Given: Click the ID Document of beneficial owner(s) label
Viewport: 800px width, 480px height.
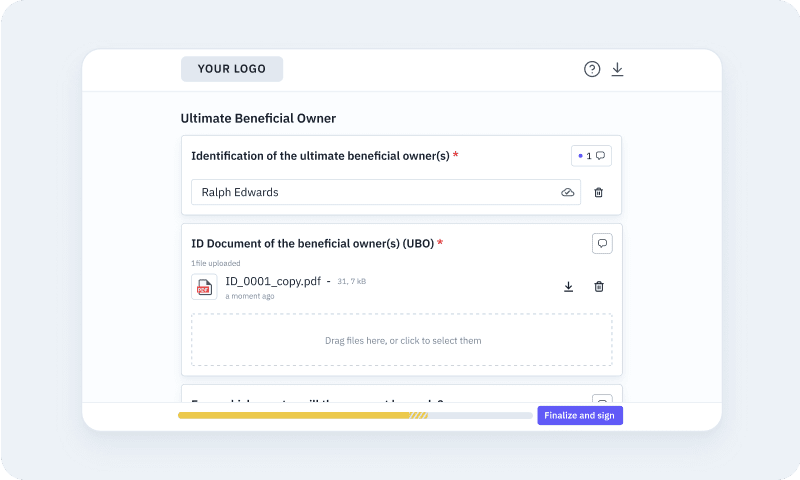Looking at the screenshot, I should tap(312, 243).
